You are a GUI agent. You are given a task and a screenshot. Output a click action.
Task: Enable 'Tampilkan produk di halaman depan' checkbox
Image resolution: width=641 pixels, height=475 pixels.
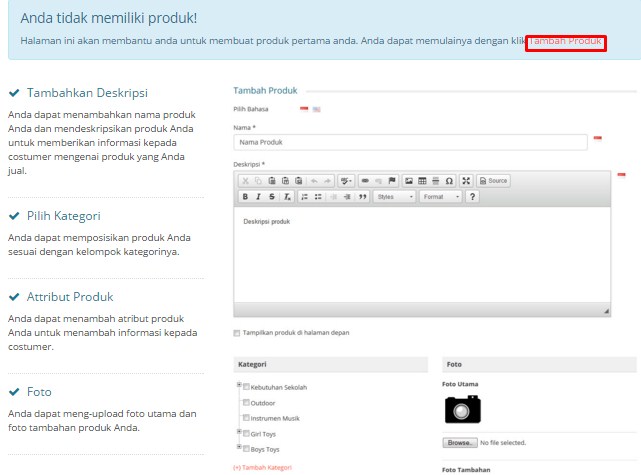[237, 333]
